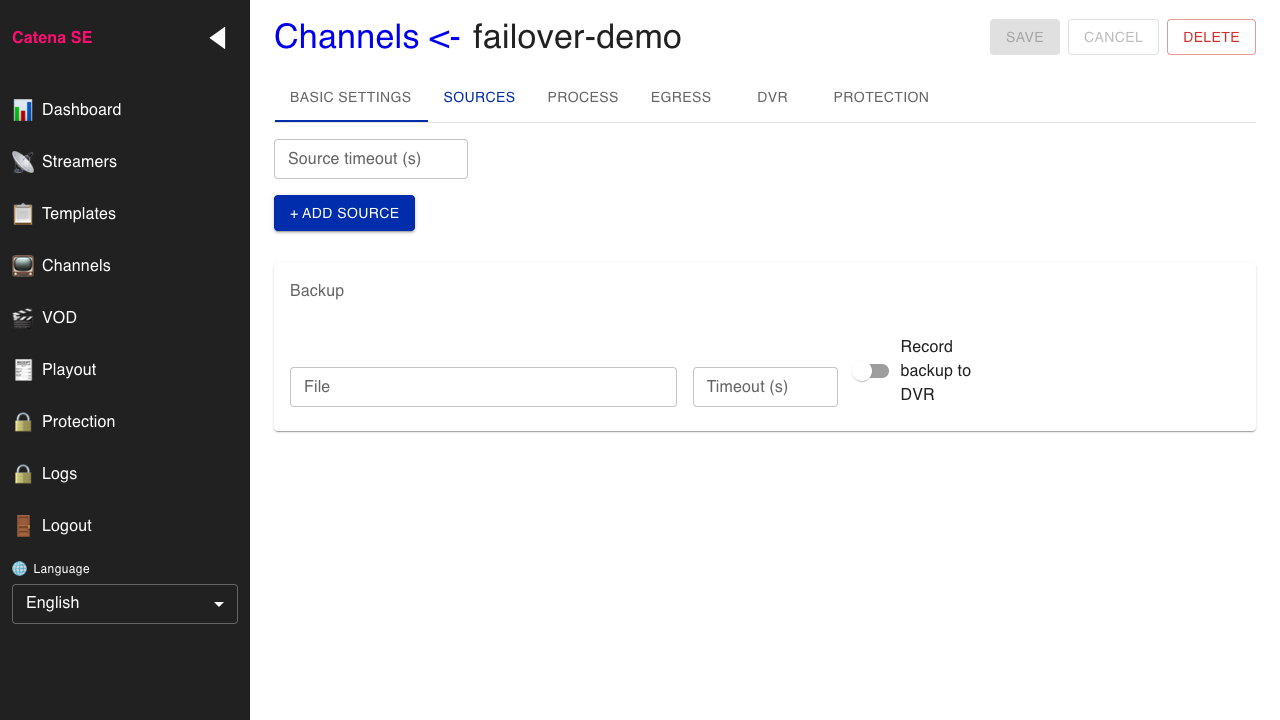Click the Logout door icon
Image resolution: width=1280 pixels, height=720 pixels.
coord(23,525)
